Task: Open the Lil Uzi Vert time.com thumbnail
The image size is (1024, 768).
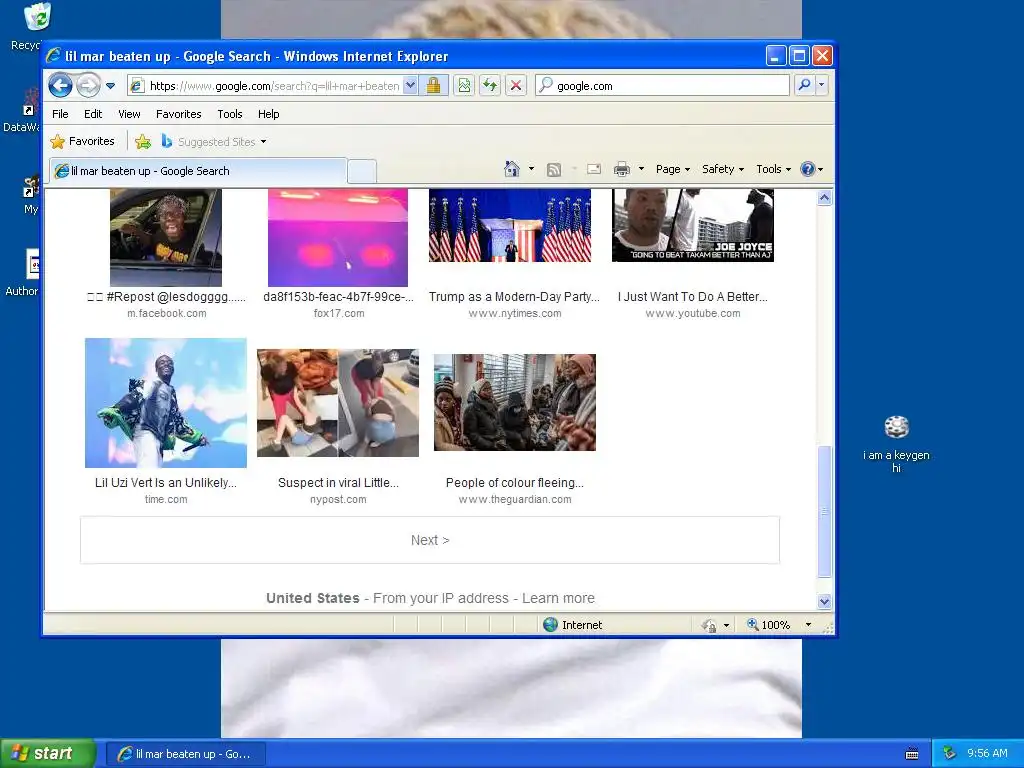Action: [166, 403]
